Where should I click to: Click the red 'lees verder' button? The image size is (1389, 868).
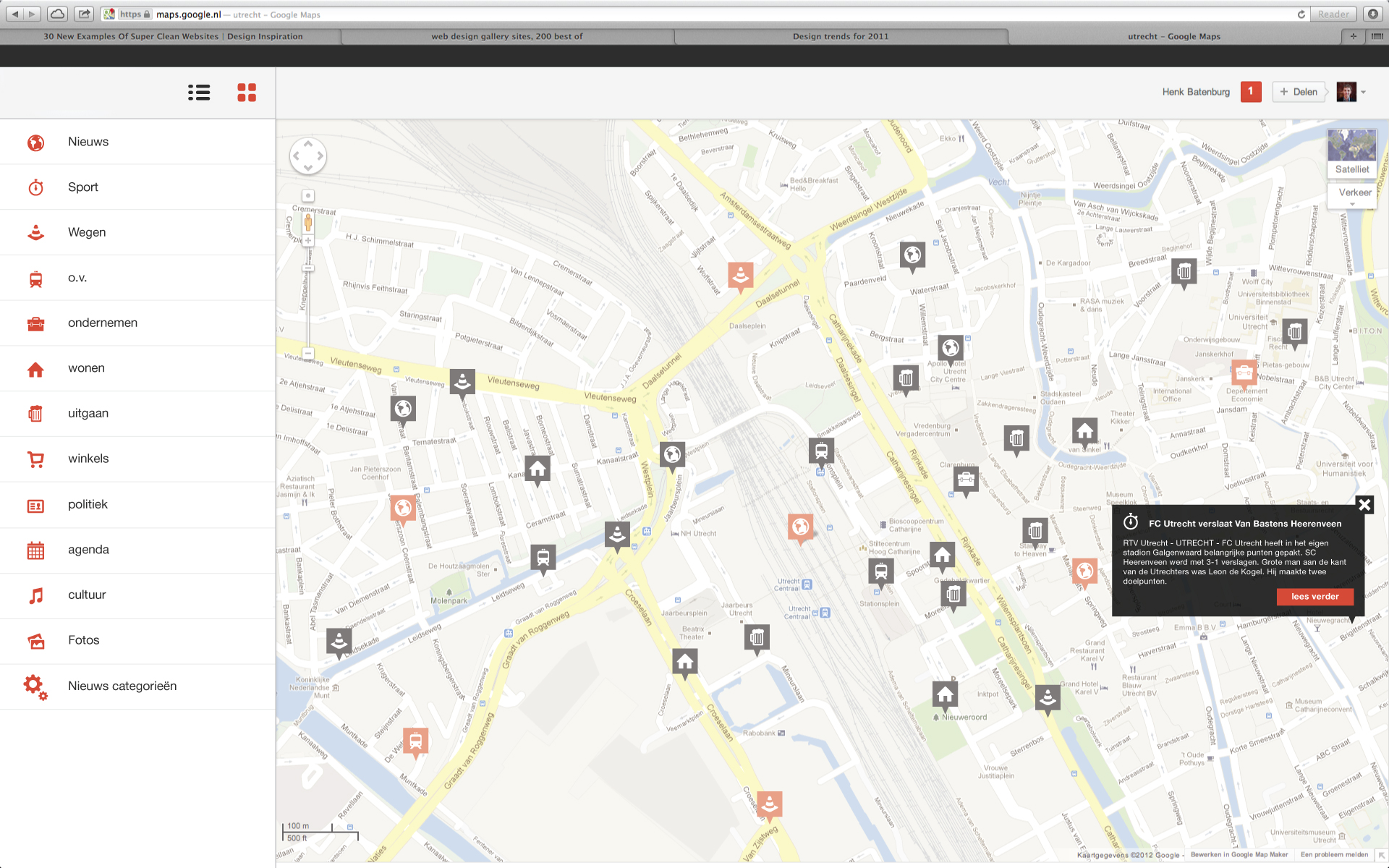pos(1315,597)
